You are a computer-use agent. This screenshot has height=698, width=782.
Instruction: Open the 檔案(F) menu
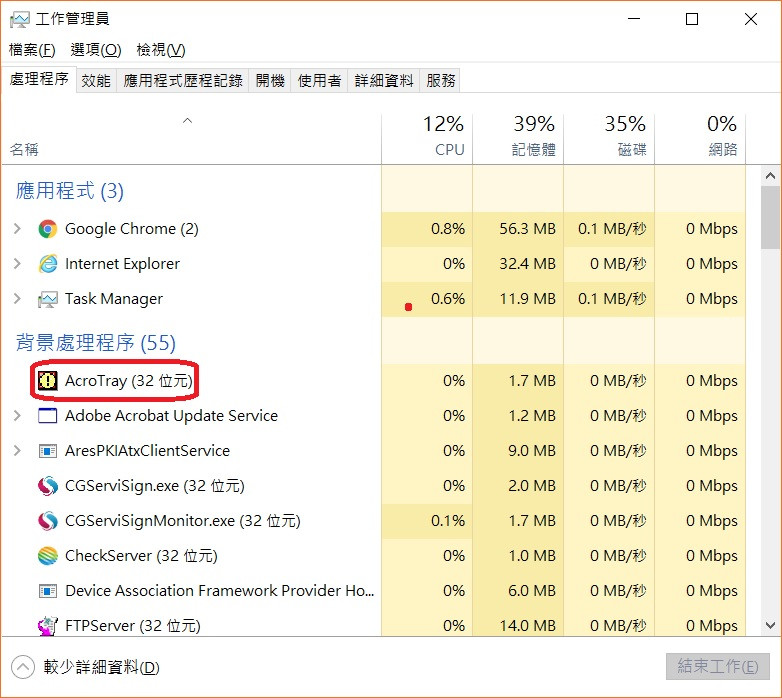click(x=32, y=50)
